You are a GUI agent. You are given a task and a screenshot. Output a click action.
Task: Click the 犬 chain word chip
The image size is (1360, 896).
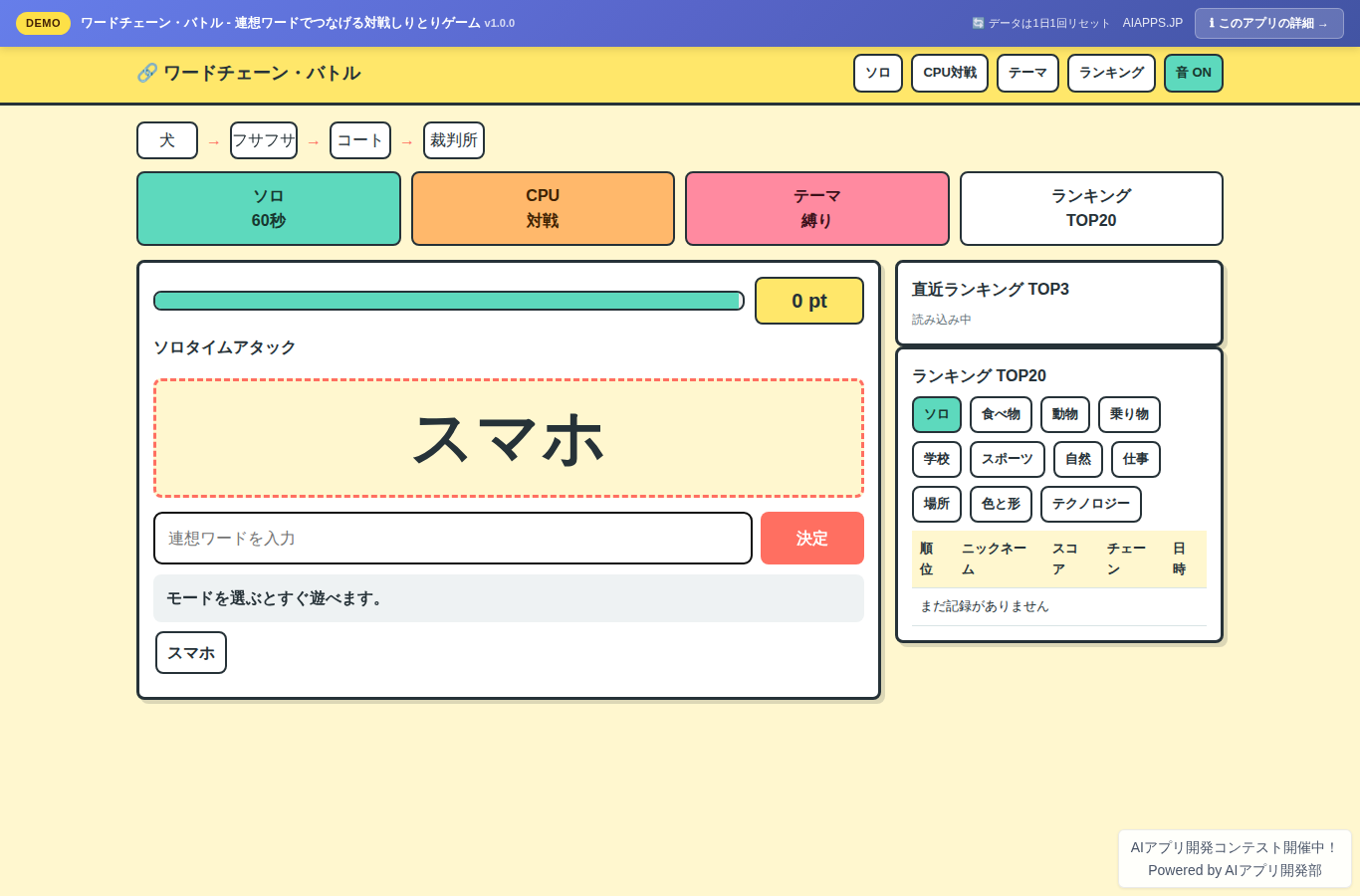[167, 140]
